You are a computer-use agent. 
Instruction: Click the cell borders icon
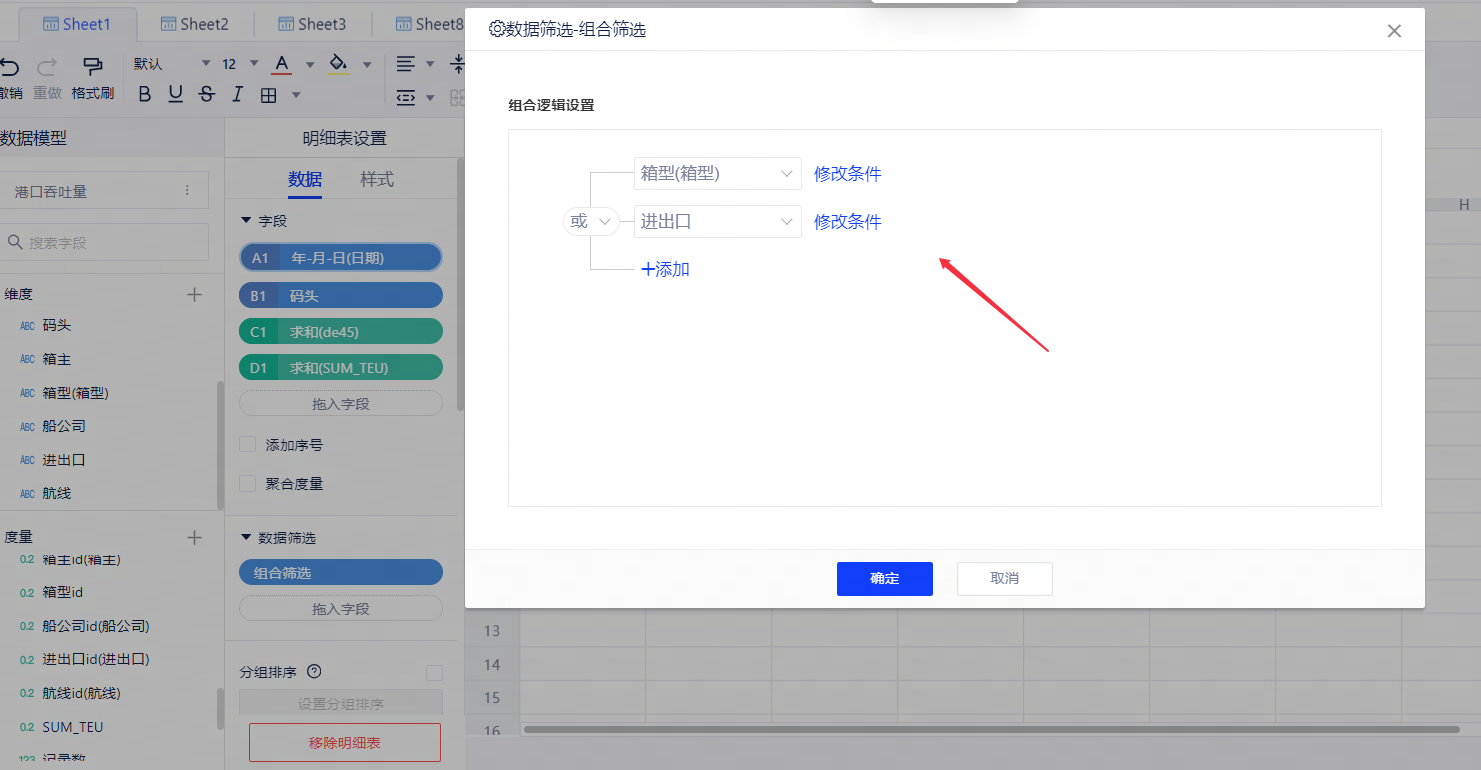268,95
